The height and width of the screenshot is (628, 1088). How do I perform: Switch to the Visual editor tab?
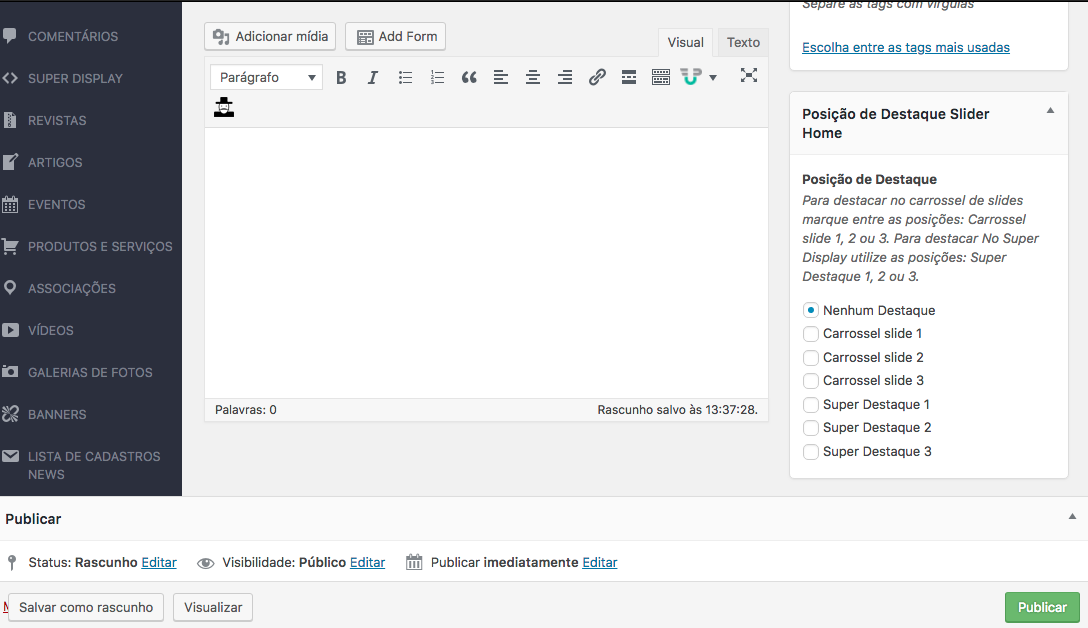coord(686,42)
